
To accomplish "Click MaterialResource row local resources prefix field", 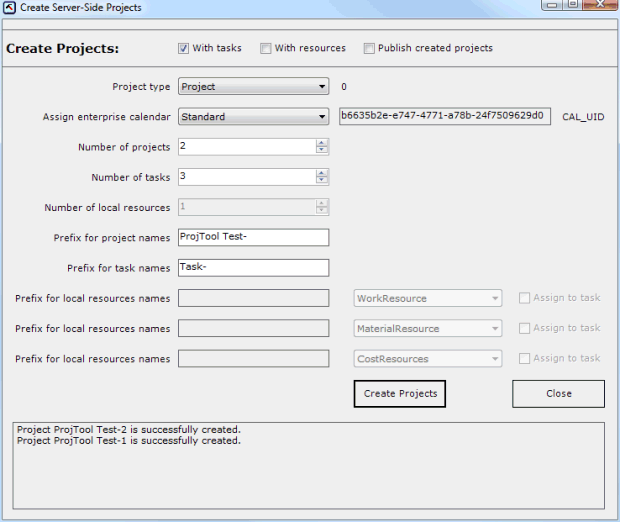I will [x=253, y=328].
